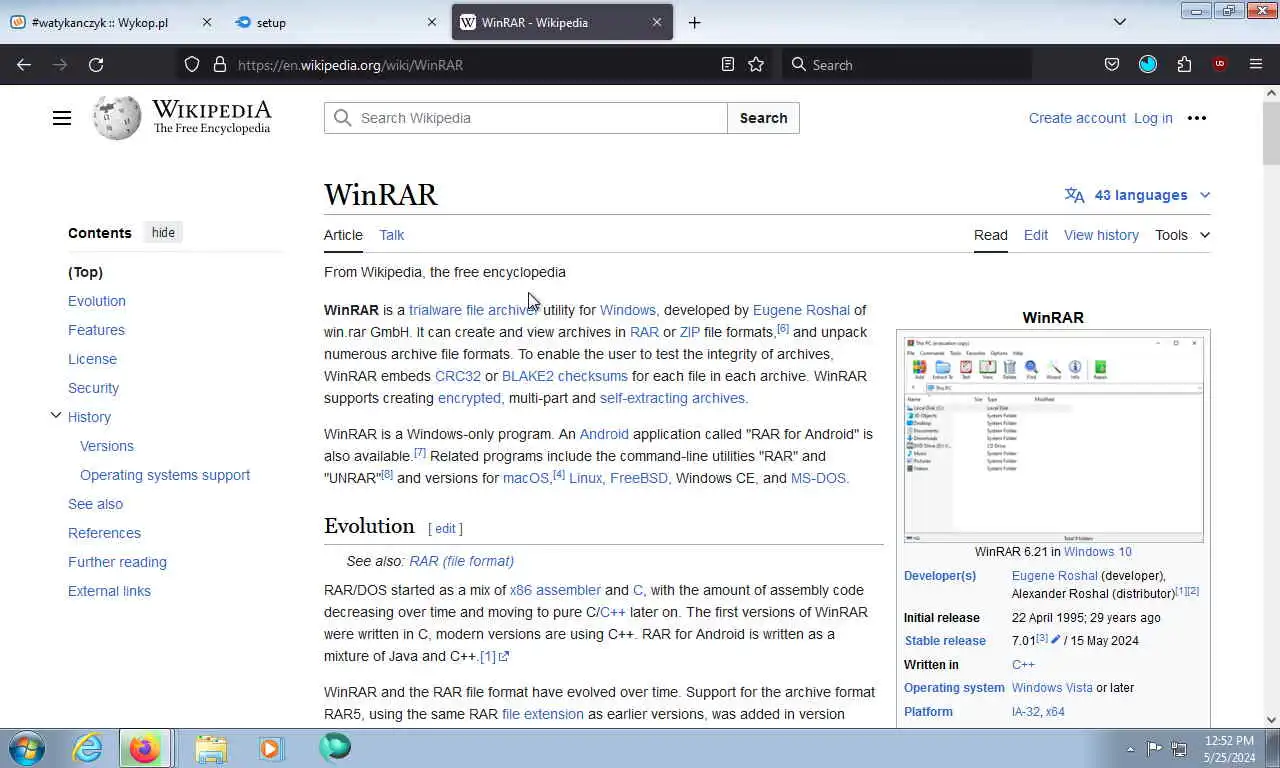Click the page vertical scrollbar thumb
Screen dimensions: 1280x768
point(1272,132)
